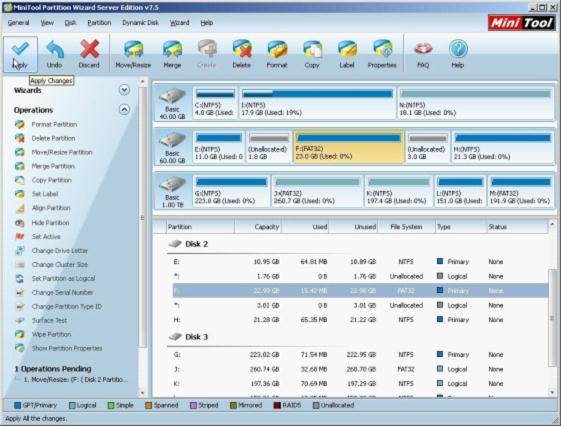Click the grayed Create toolbar icon

pyautogui.click(x=206, y=54)
